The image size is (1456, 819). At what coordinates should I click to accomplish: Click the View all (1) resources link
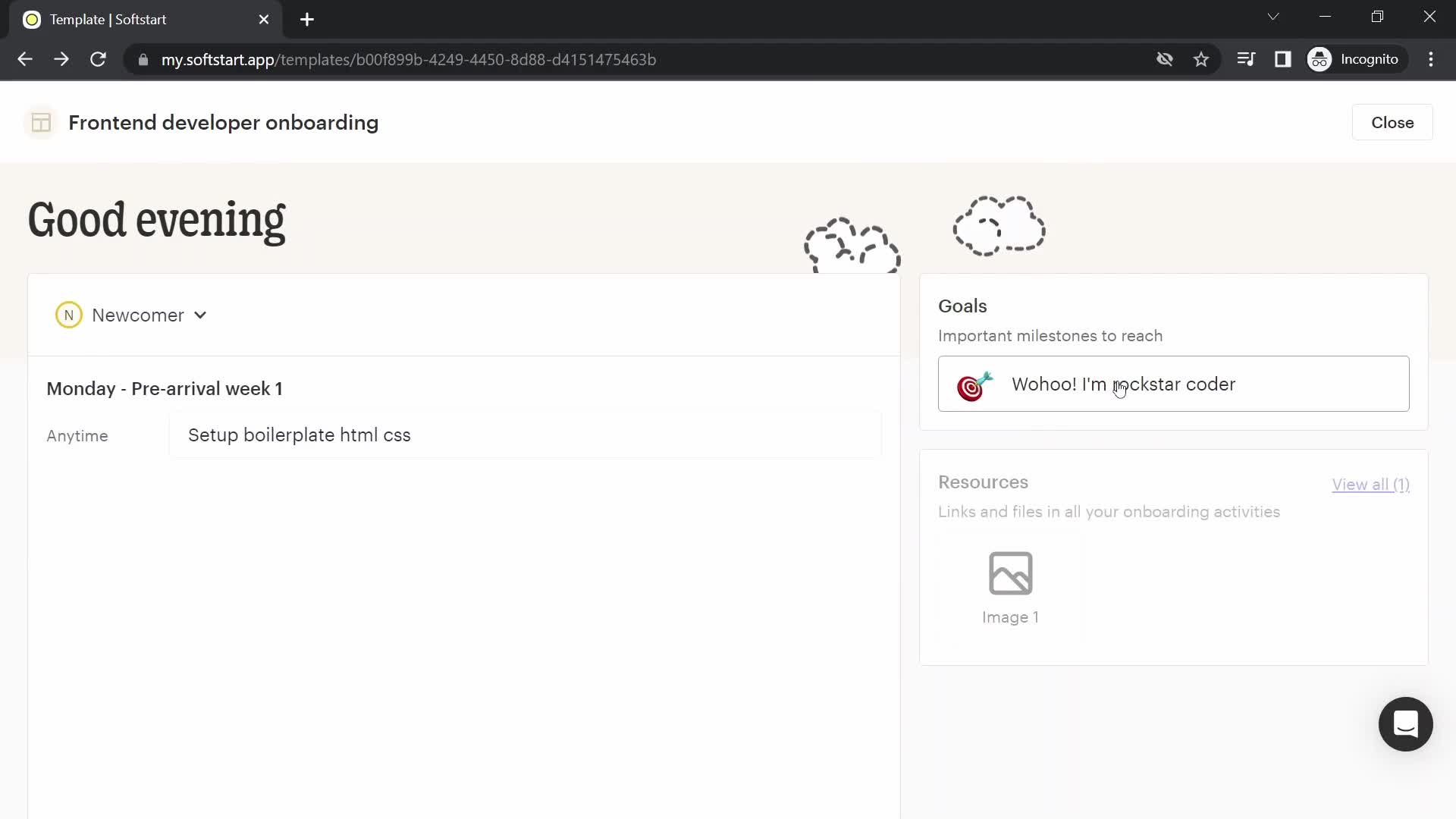[1371, 484]
